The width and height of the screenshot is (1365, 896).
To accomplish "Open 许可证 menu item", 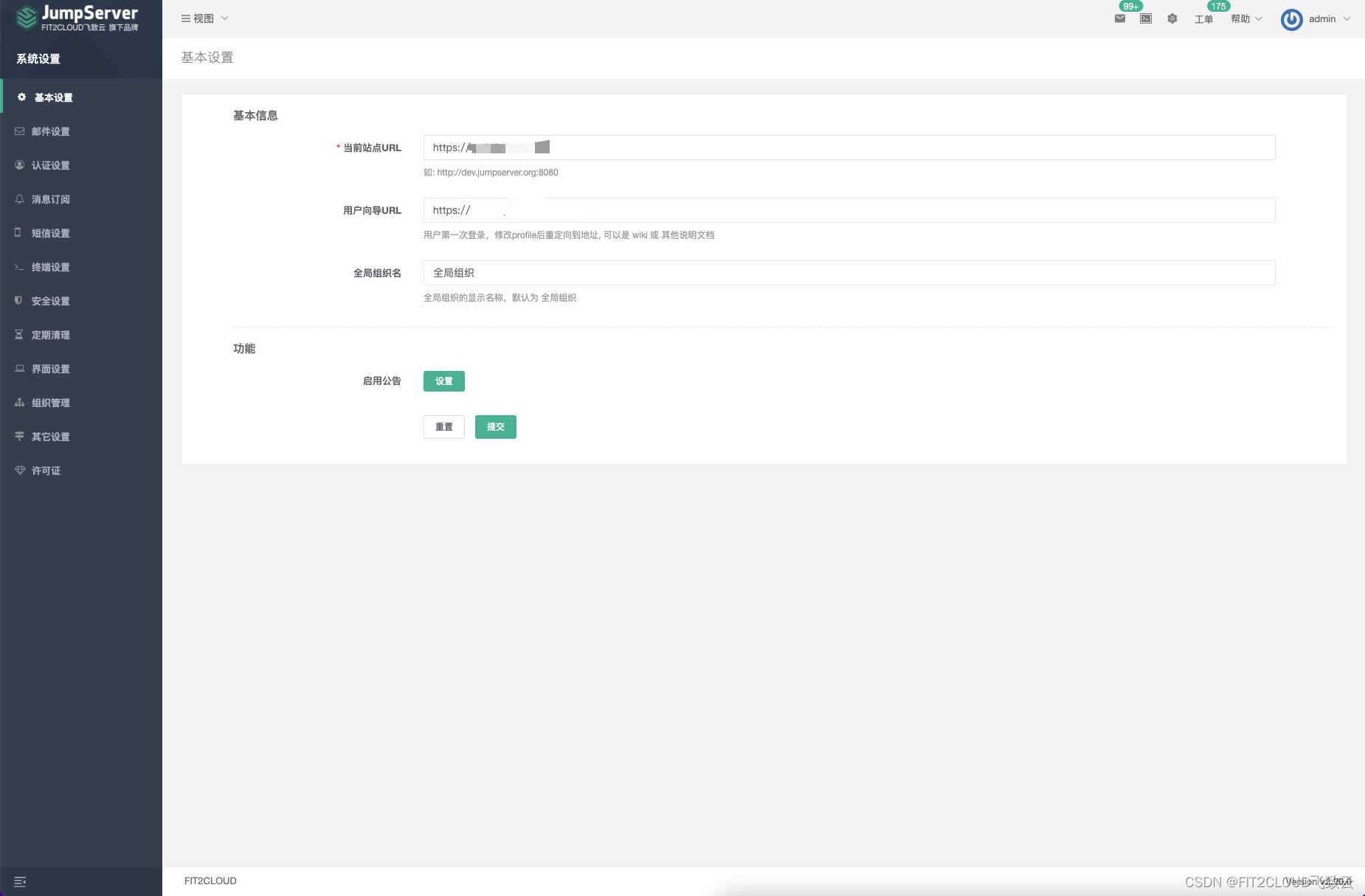I will 81,470.
